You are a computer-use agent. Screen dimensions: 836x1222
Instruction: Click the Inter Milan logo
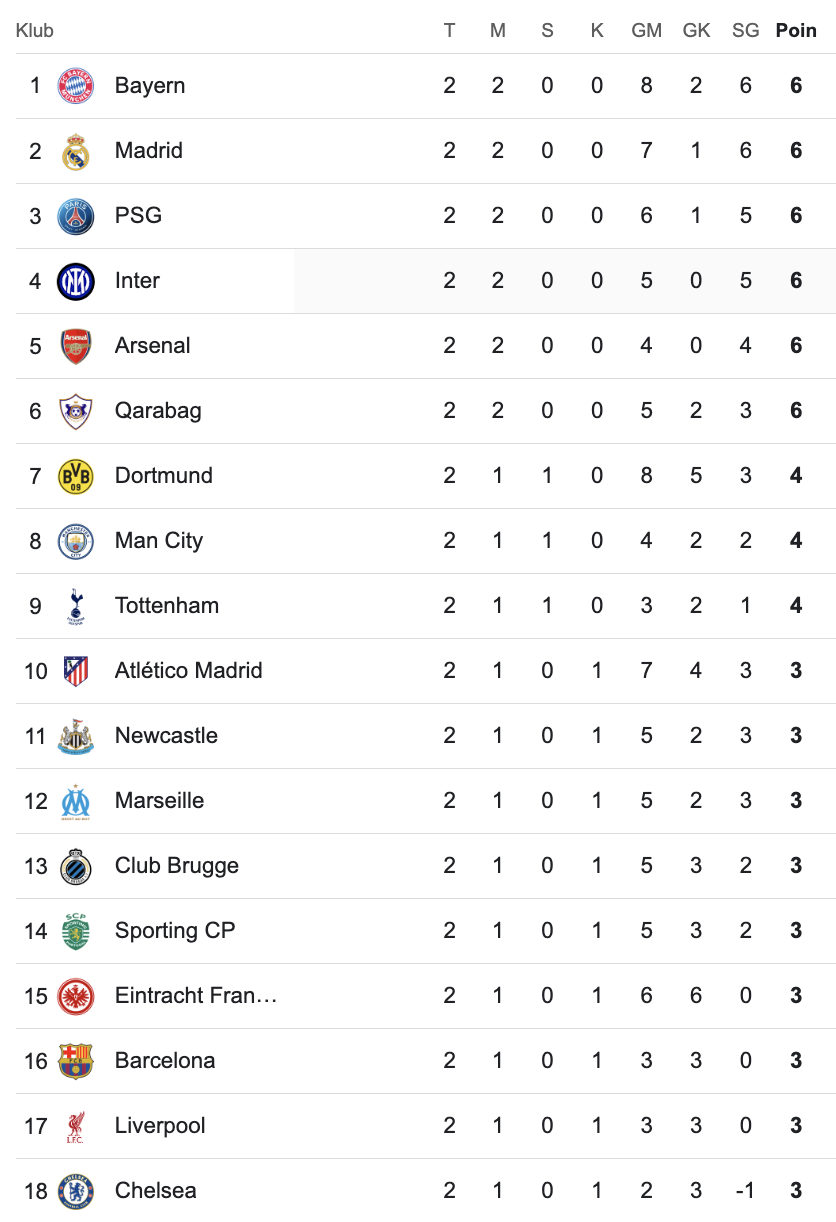click(x=75, y=281)
